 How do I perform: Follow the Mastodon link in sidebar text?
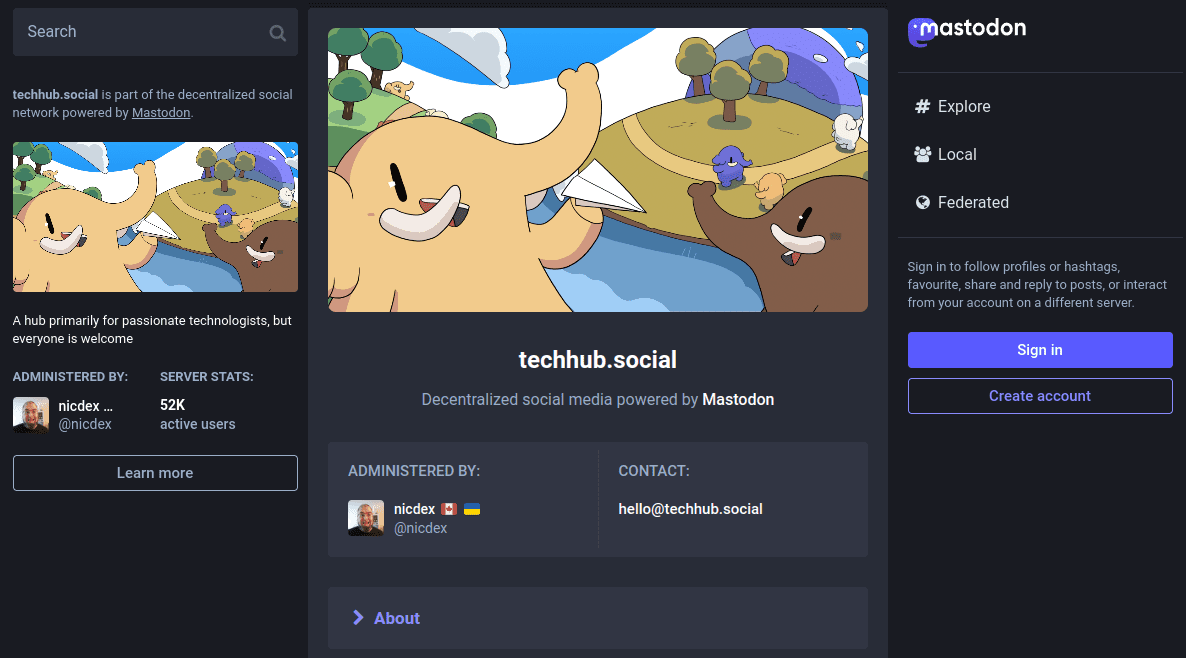[161, 113]
